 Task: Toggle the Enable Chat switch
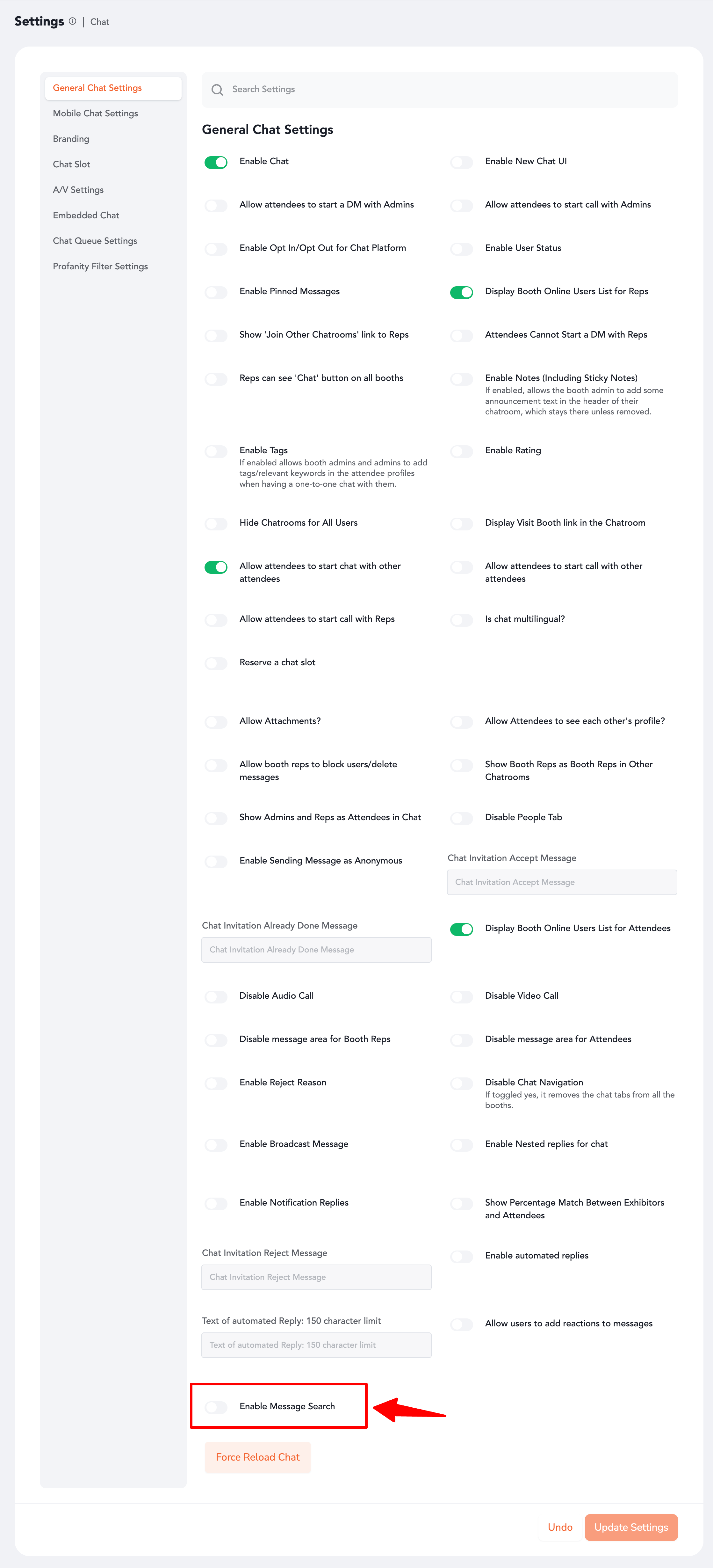216,162
